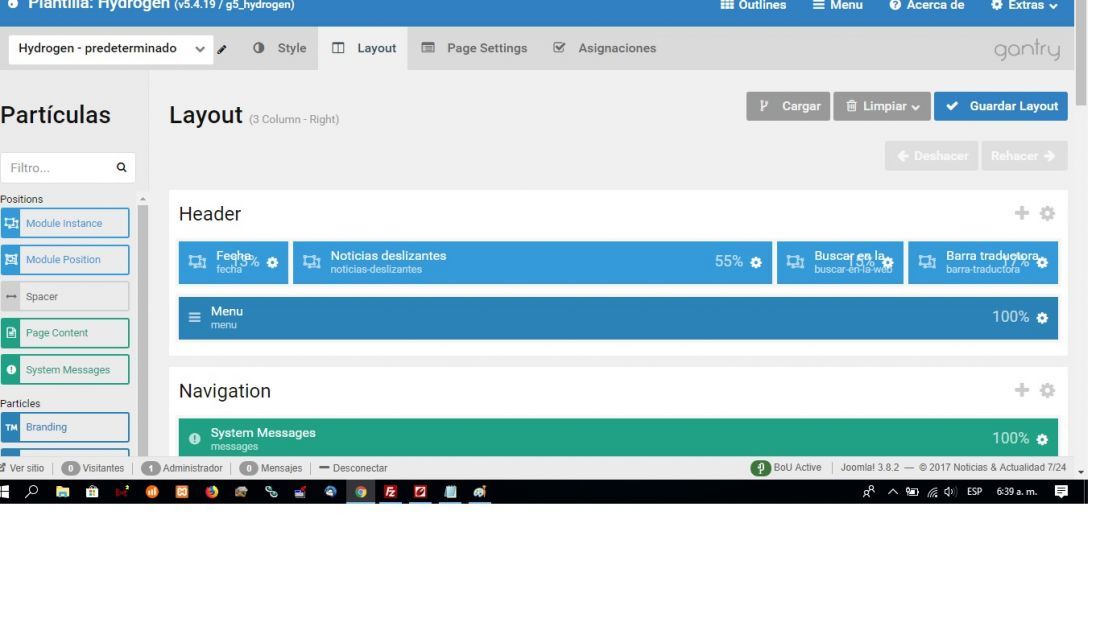This screenshot has height=618, width=1100.
Task: Open settings gear of Buscar en la web module
Action: pos(887,262)
